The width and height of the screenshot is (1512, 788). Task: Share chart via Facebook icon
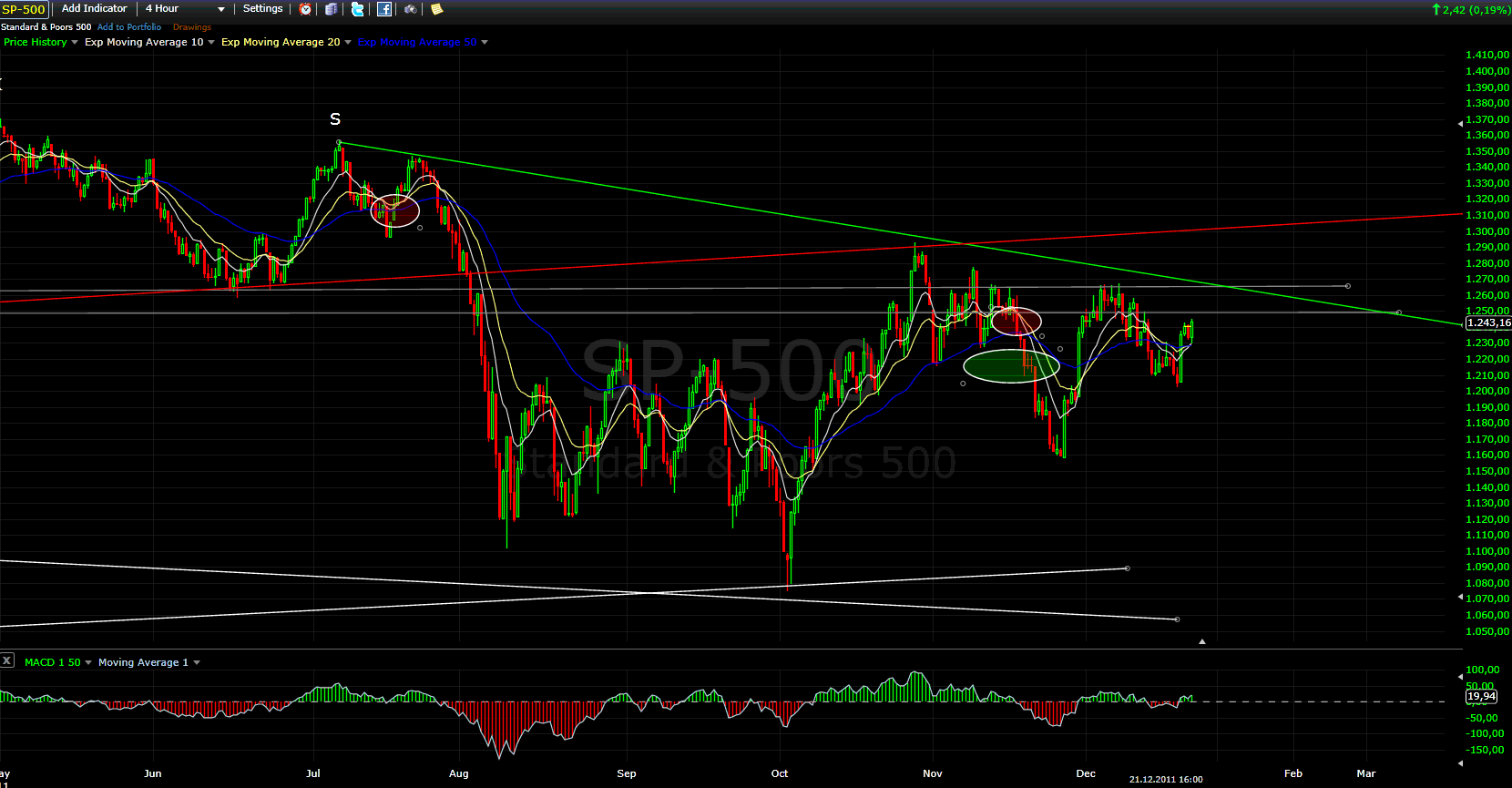(x=384, y=9)
